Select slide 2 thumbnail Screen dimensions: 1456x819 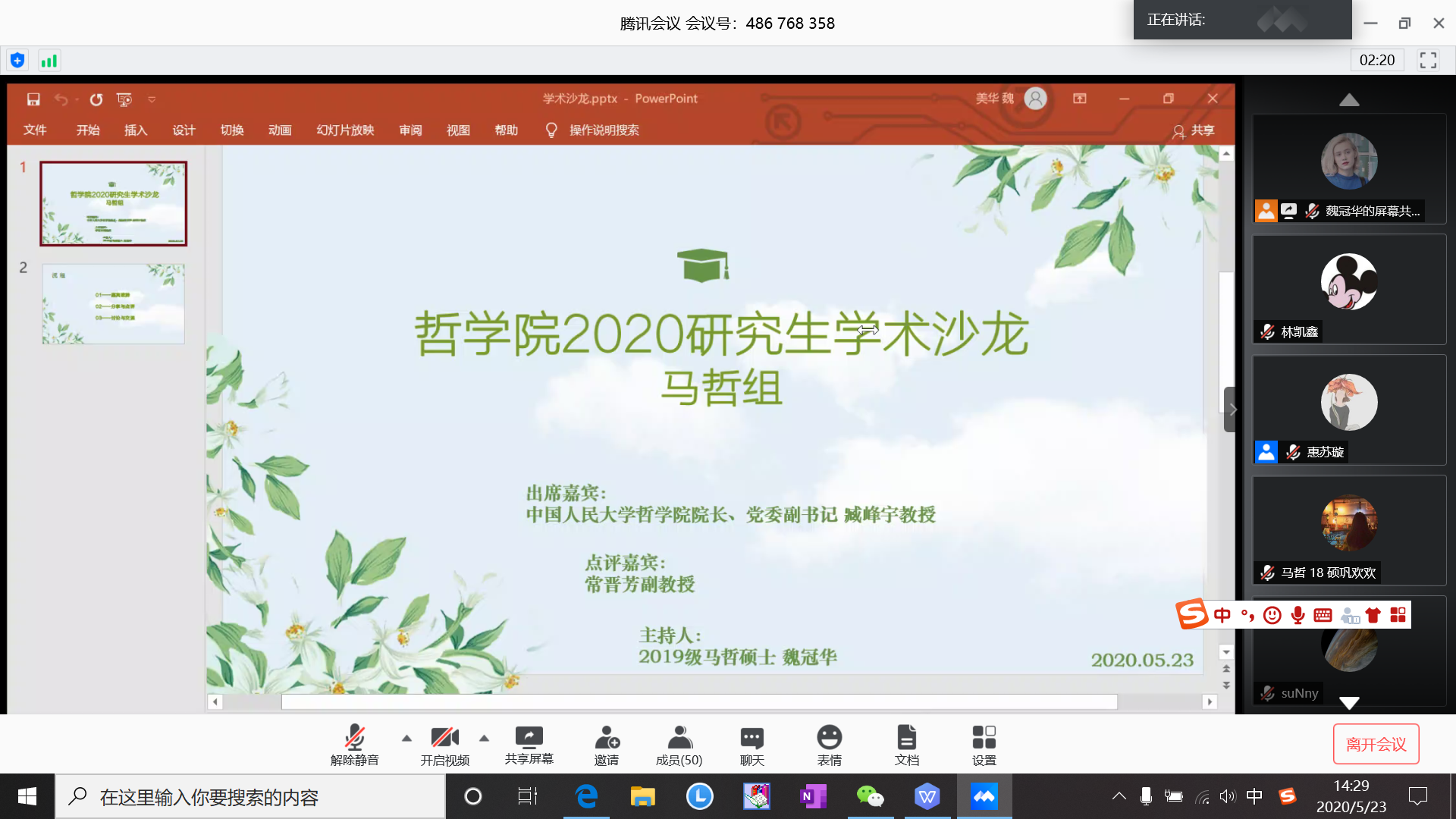pos(113,304)
